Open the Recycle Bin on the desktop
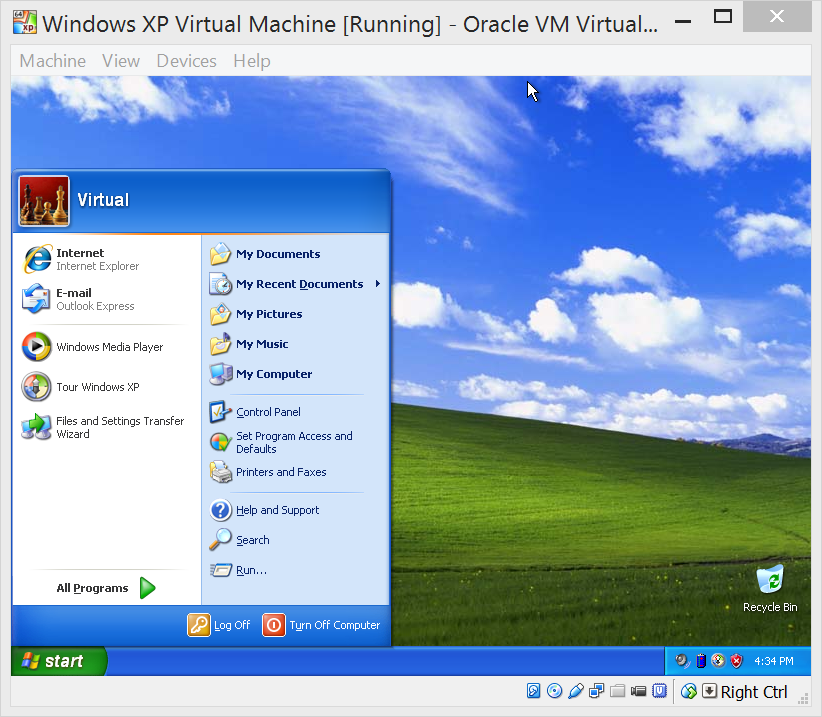 click(770, 580)
